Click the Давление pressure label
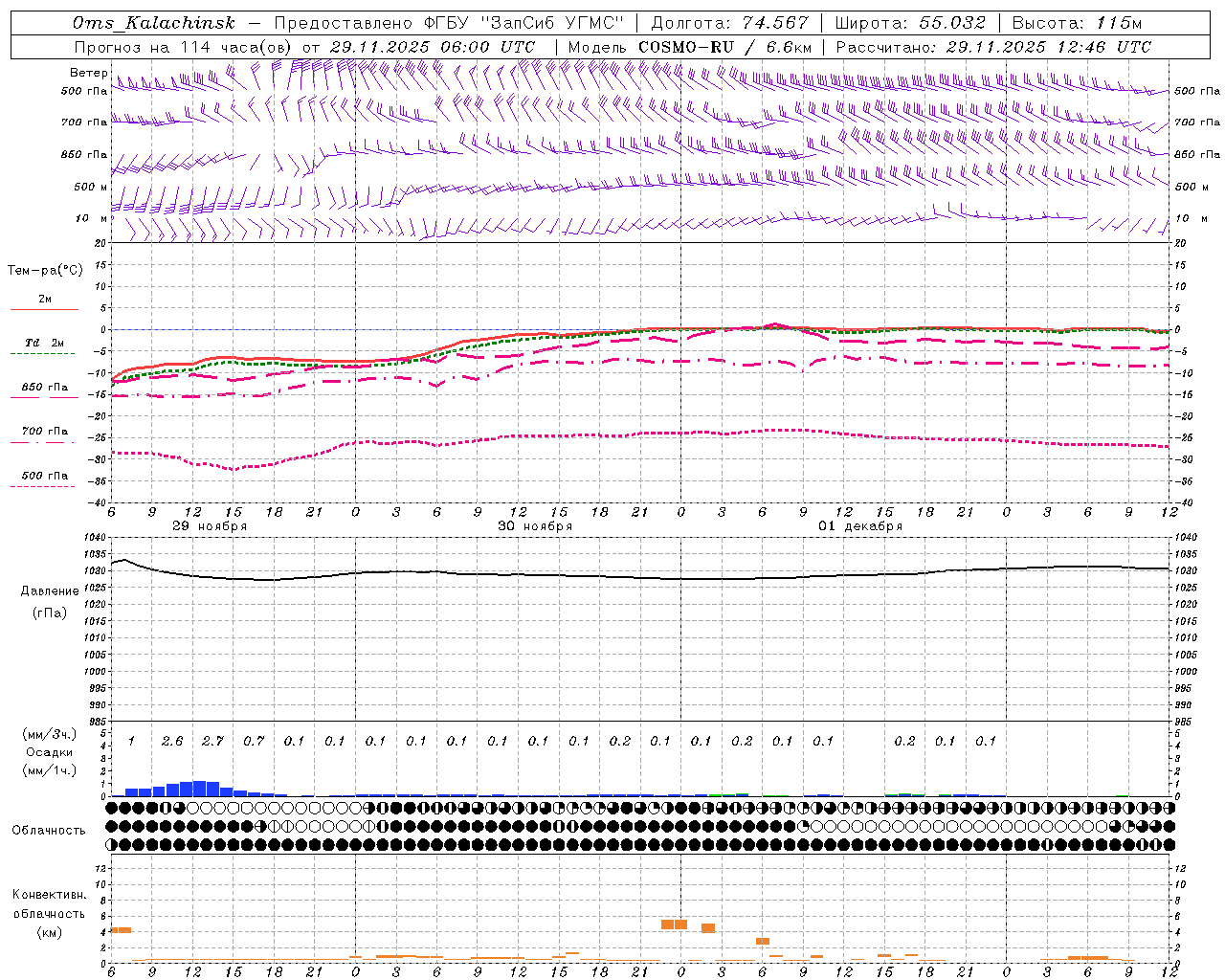Viewport: 1225px width, 980px height. click(50, 591)
